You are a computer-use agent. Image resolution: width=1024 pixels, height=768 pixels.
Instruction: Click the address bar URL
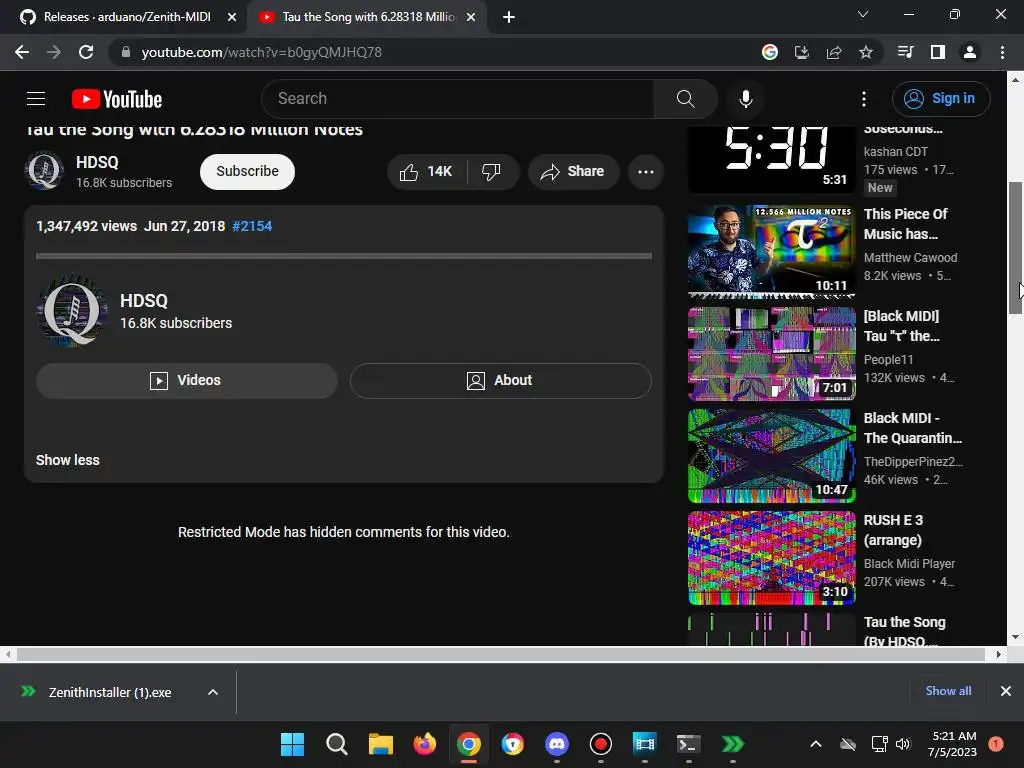click(261, 52)
